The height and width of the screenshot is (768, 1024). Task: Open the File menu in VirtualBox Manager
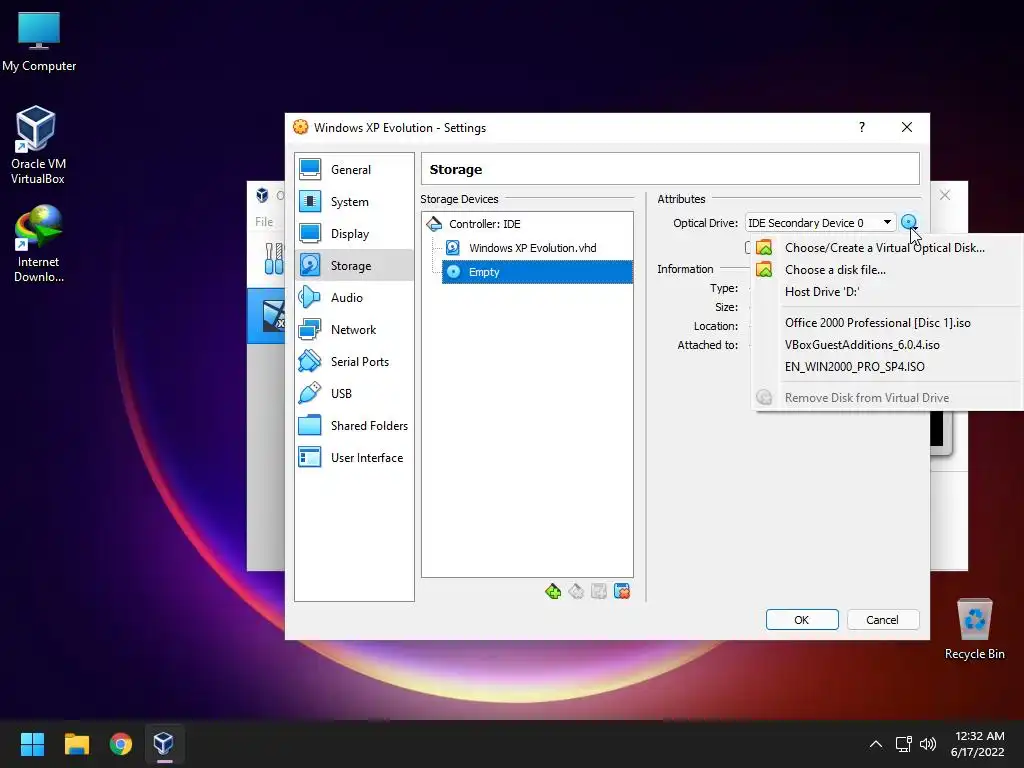click(x=264, y=222)
